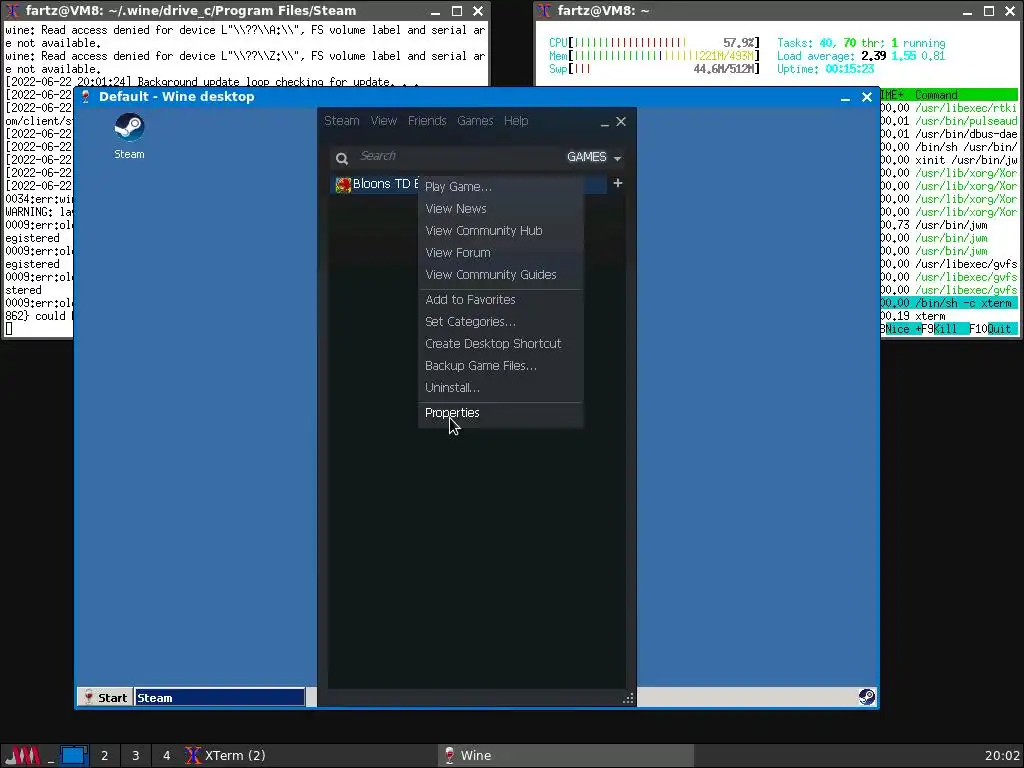Click Add to Favorites
The height and width of the screenshot is (768, 1024).
tap(500, 300)
